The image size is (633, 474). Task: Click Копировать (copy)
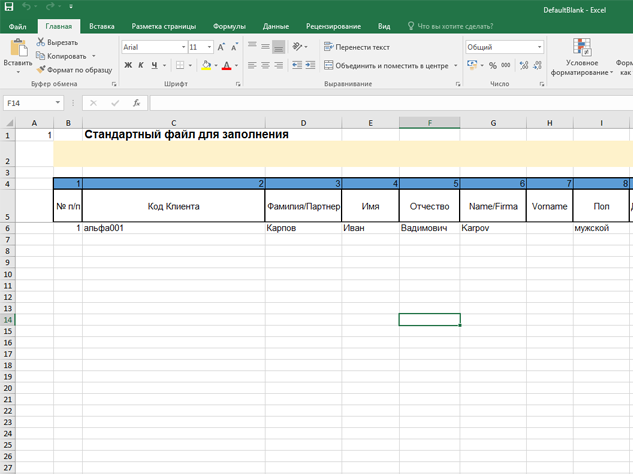pyautogui.click(x=61, y=56)
